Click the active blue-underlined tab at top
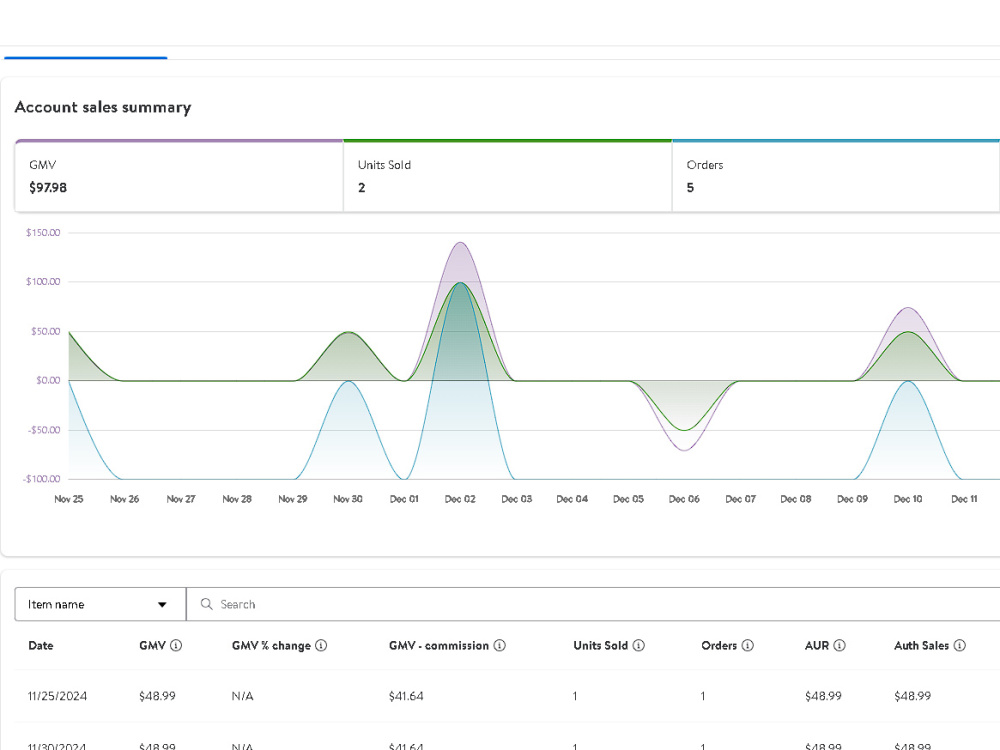This screenshot has height=750, width=1000. (x=85, y=51)
